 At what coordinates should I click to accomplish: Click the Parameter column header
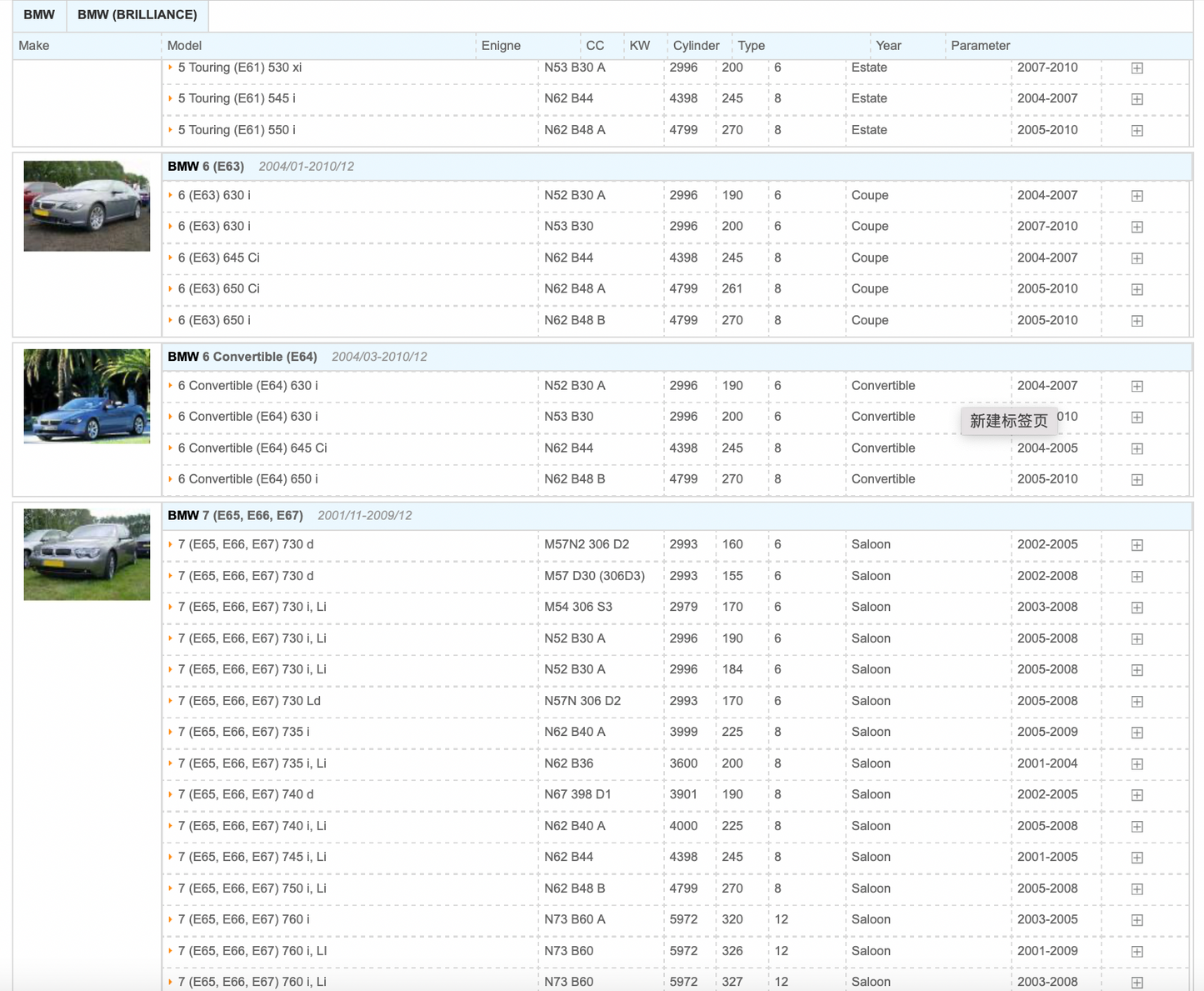(980, 46)
